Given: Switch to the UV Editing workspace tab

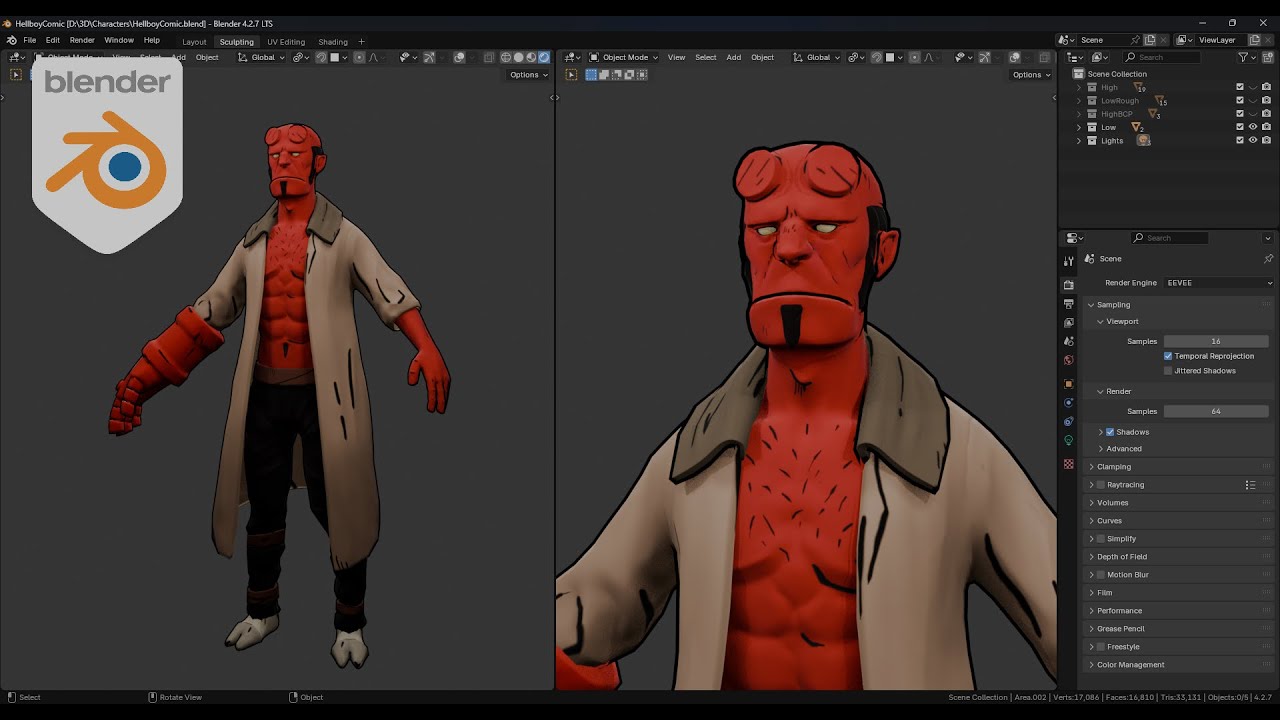Looking at the screenshot, I should [286, 42].
